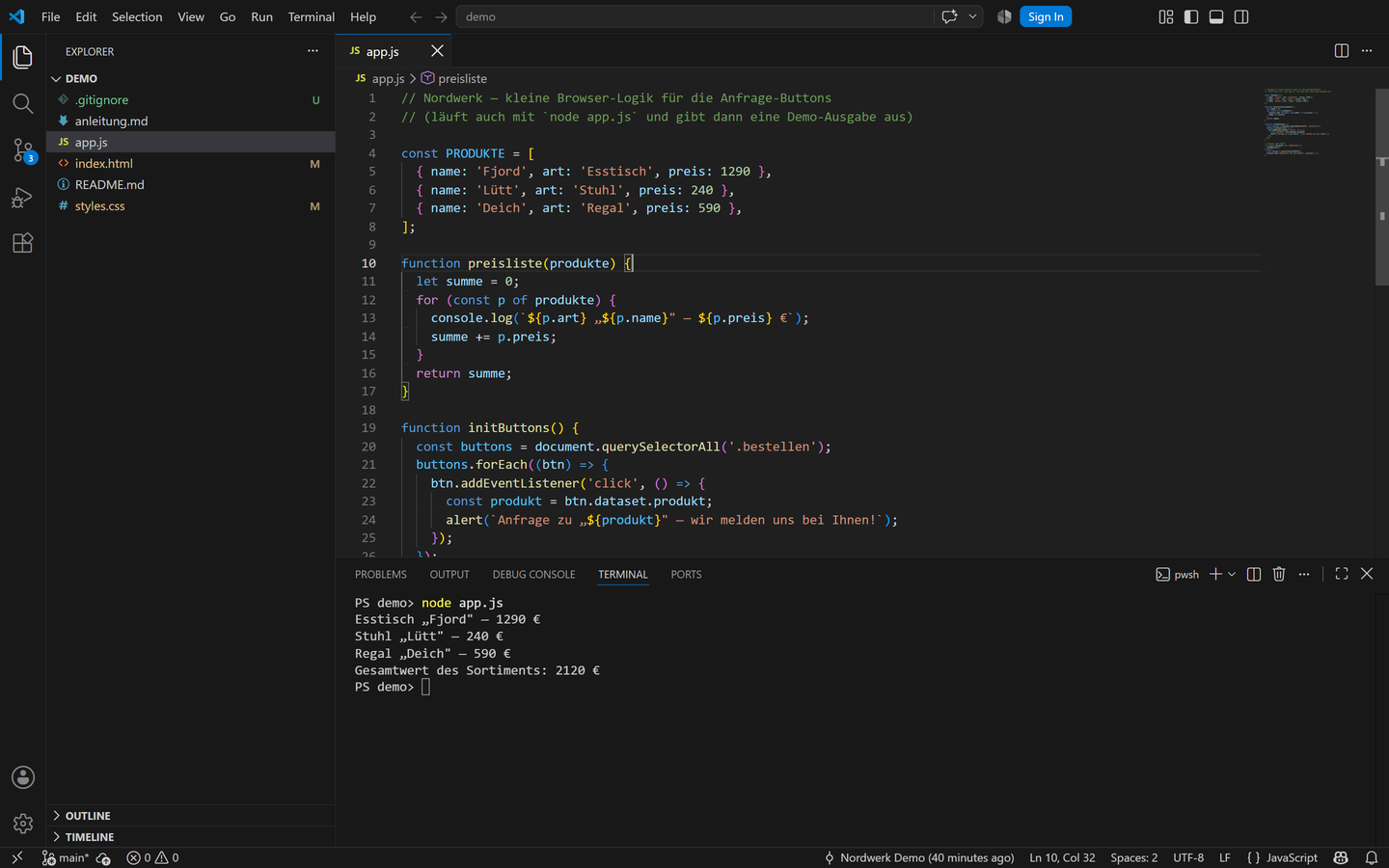The height and width of the screenshot is (868, 1389).
Task: Open the Edit menu
Action: [x=86, y=16]
